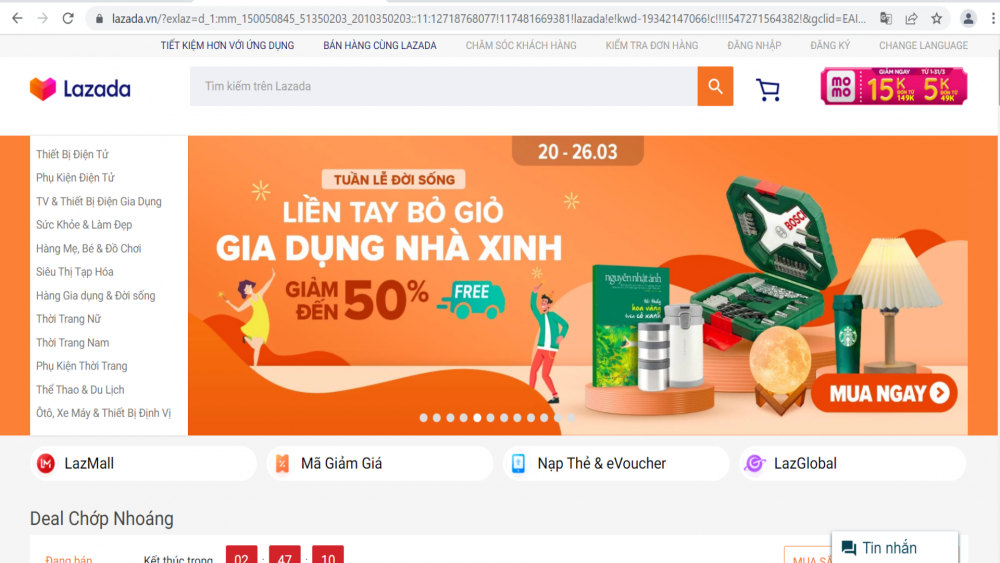Click the MUA NGAY banner button
This screenshot has width=1000, height=563.
(x=885, y=393)
